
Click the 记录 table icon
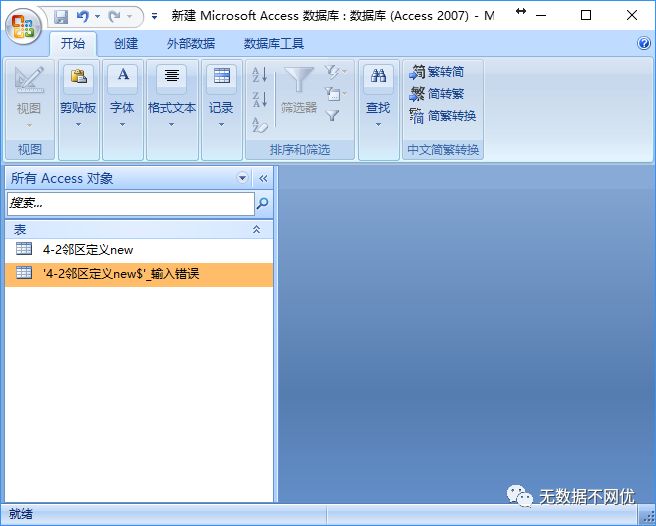tap(222, 77)
